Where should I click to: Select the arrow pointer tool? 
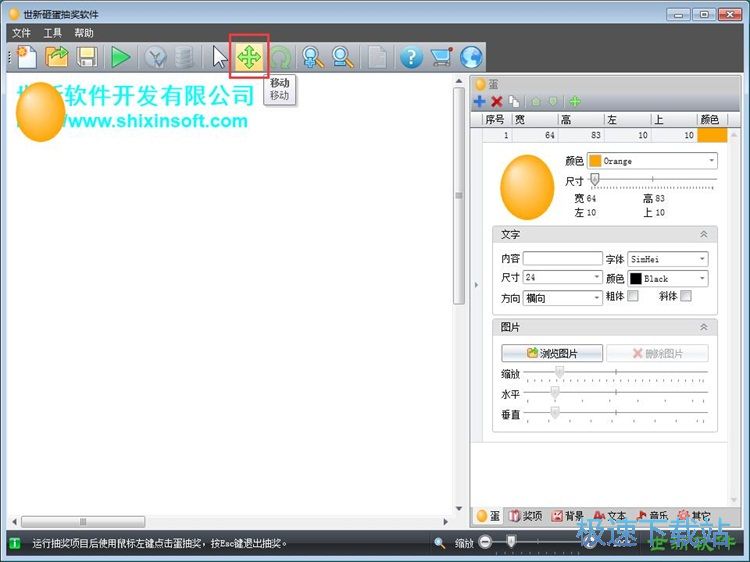pyautogui.click(x=220, y=57)
